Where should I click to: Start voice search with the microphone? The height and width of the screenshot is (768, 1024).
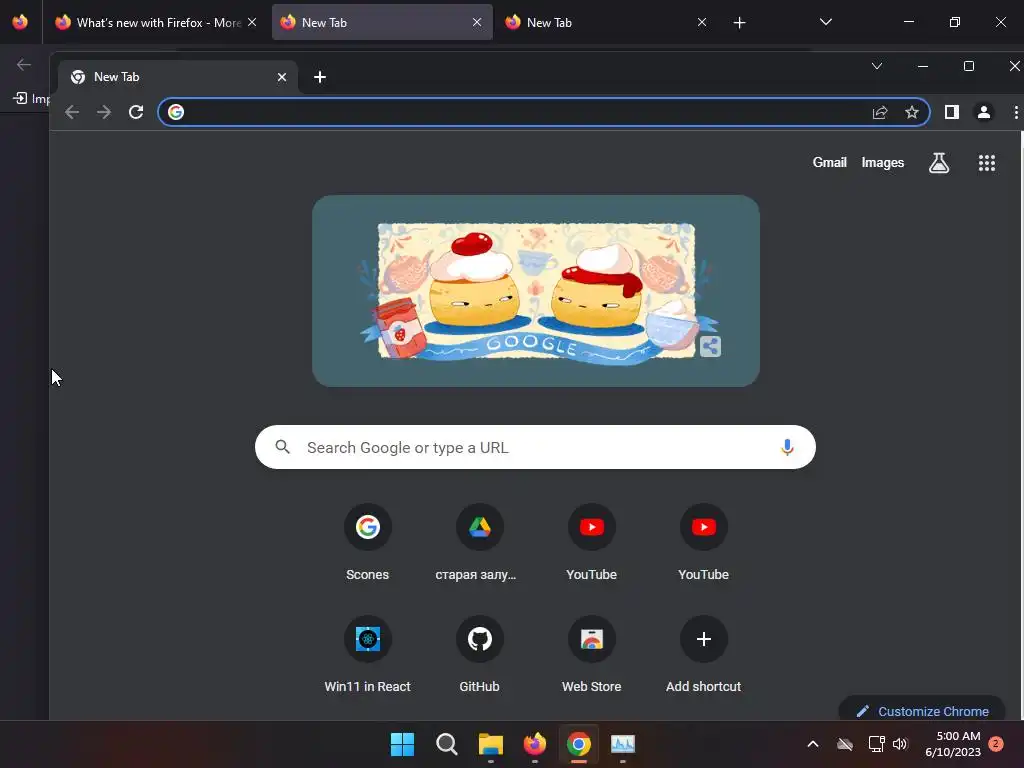[788, 447]
